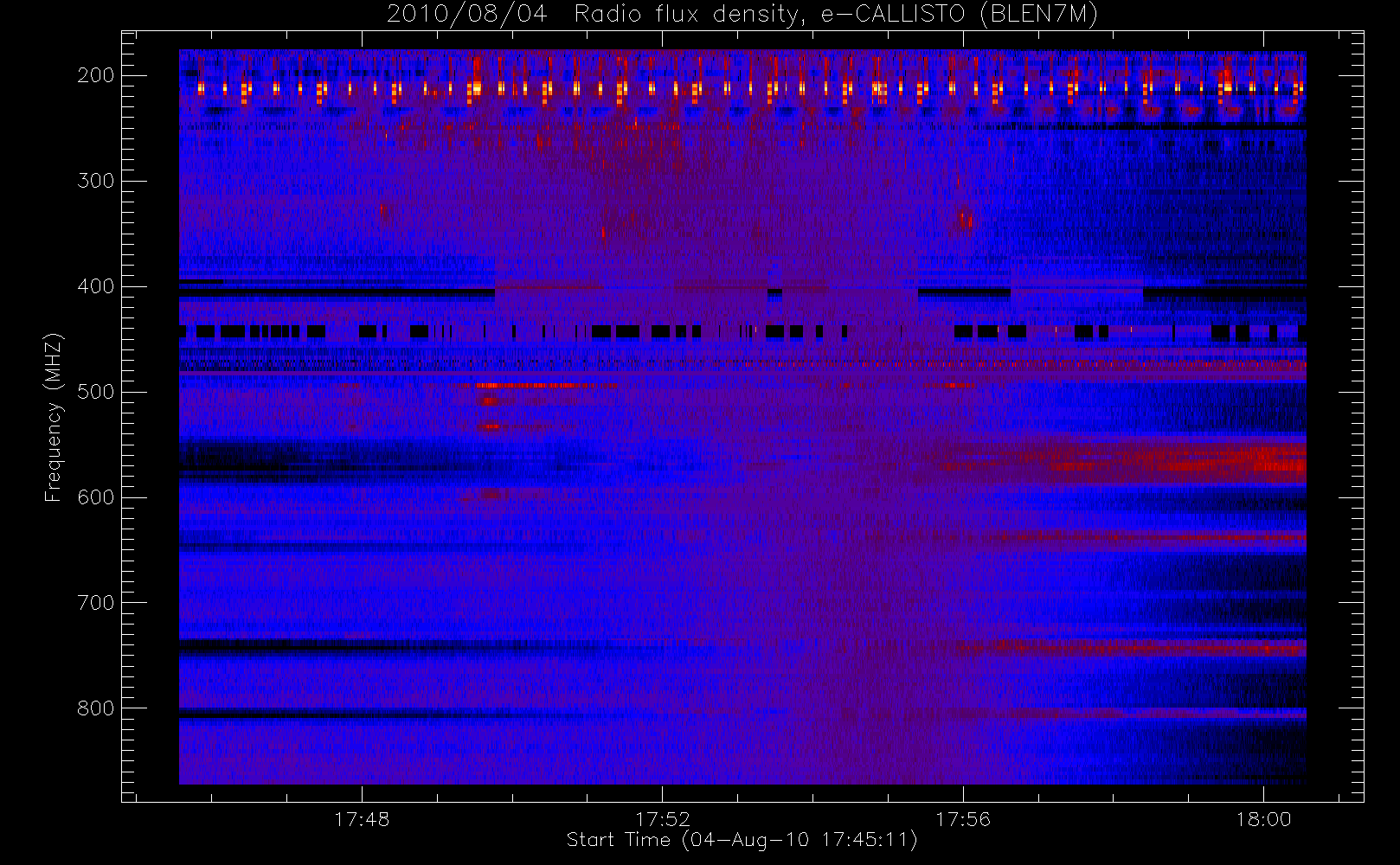Image resolution: width=1400 pixels, height=865 pixels.
Task: Select the 'Frequency (MHZ)' axis label
Action: coord(54,417)
